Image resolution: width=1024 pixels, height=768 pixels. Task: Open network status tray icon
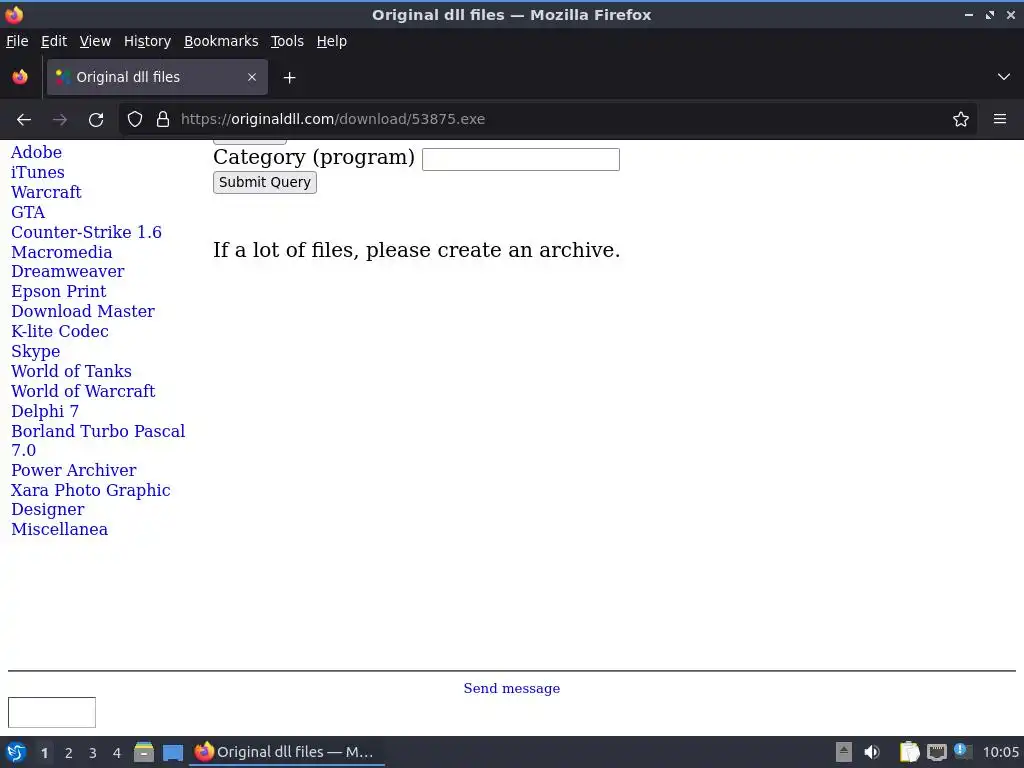(937, 752)
